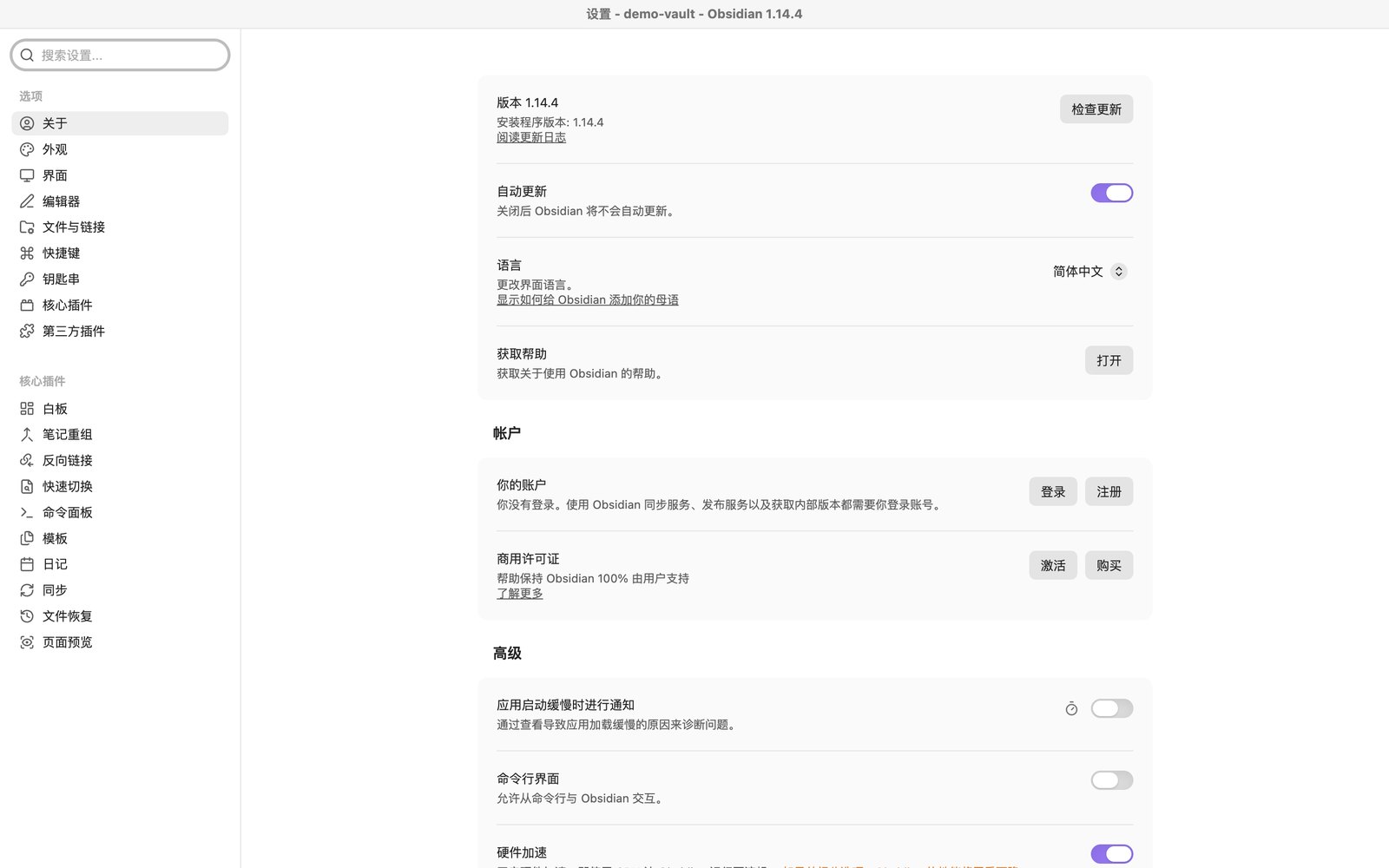Click the 编辑器 pencil icon
Viewport: 1389px width, 868px height.
[x=27, y=201]
